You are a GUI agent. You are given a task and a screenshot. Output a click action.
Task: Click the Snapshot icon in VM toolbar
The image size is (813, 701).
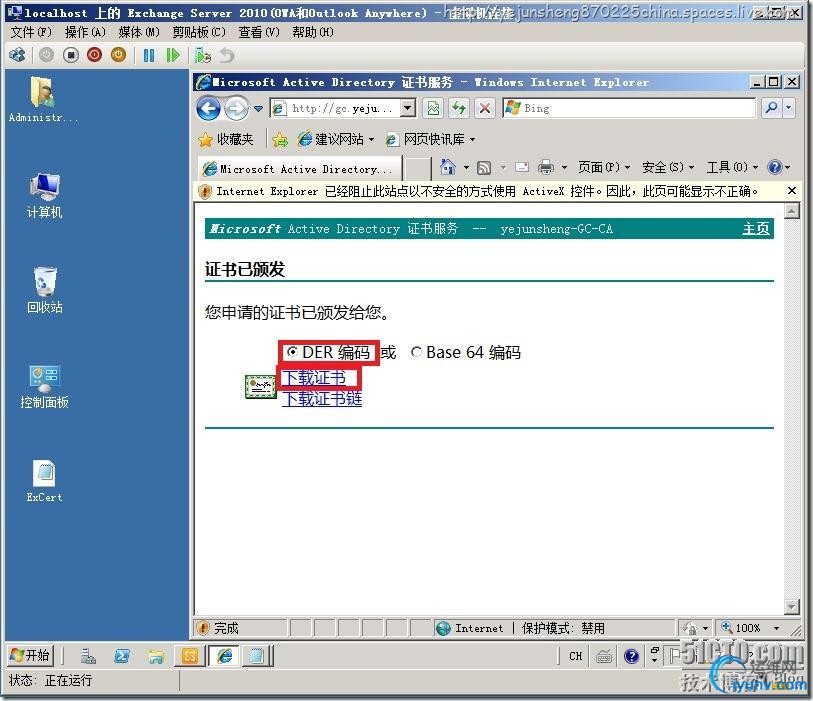pyautogui.click(x=203, y=55)
